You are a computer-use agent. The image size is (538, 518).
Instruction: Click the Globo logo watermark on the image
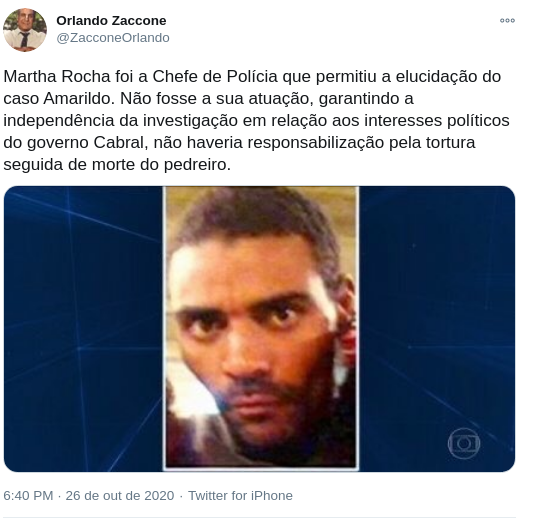coord(464,443)
